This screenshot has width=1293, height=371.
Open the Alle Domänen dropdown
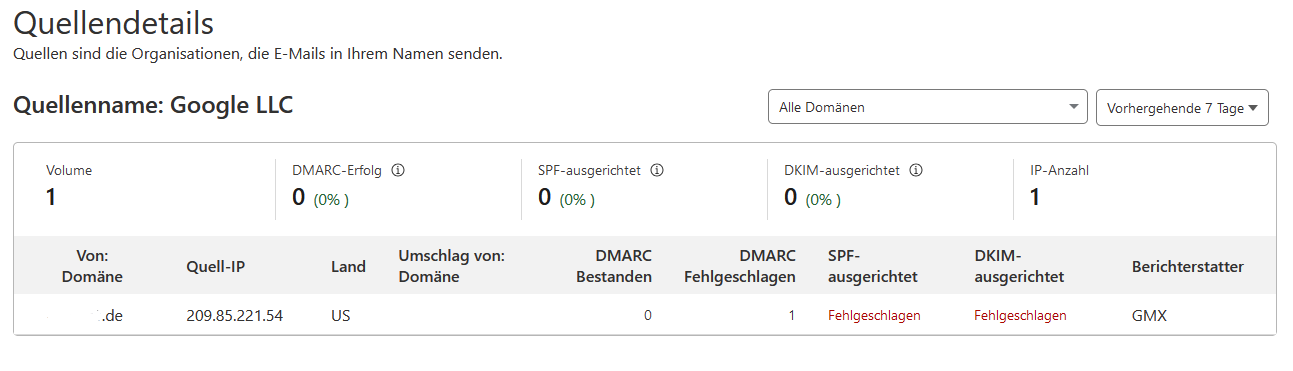tap(928, 107)
